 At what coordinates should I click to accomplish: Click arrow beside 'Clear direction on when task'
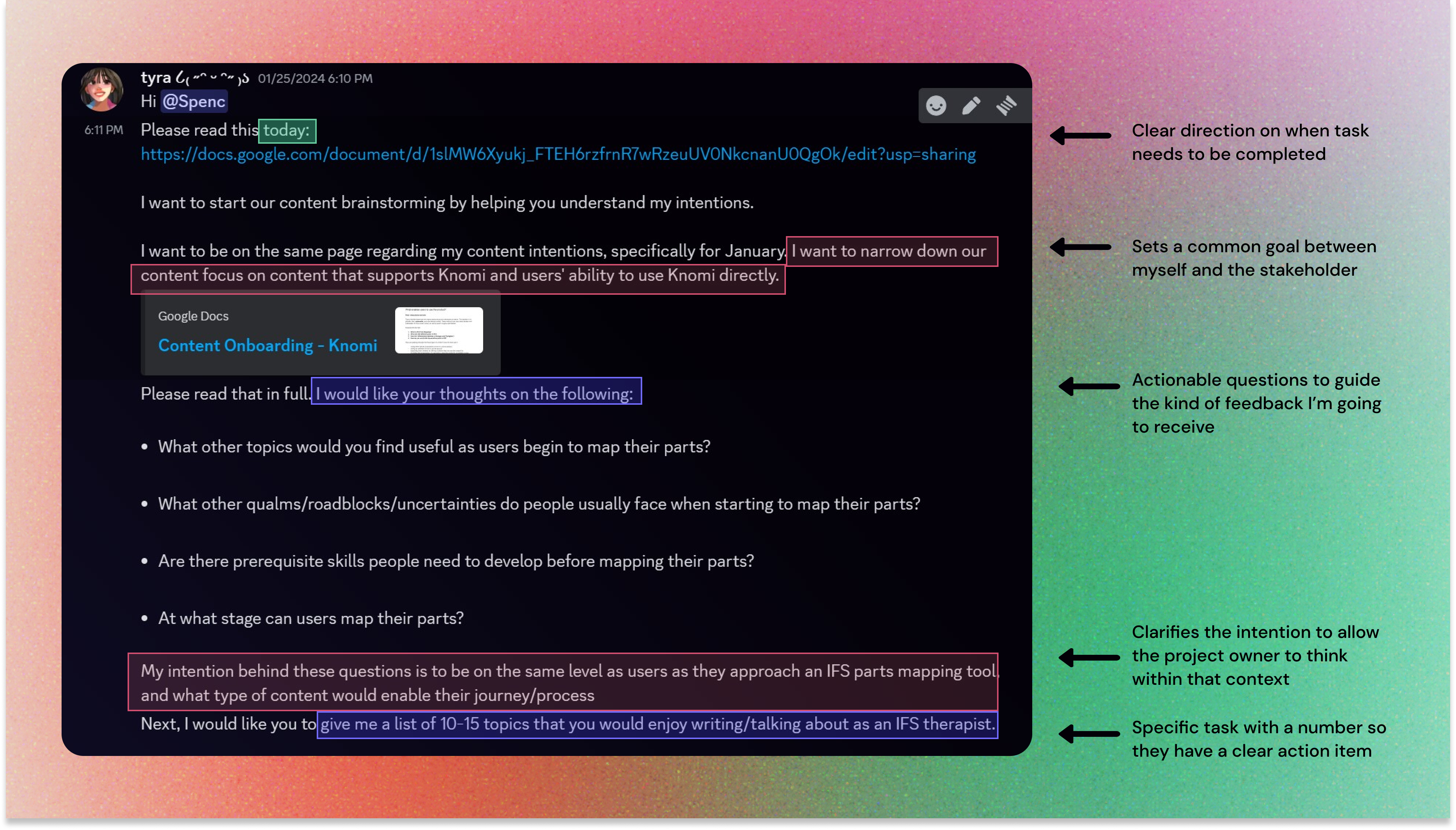[x=1081, y=136]
